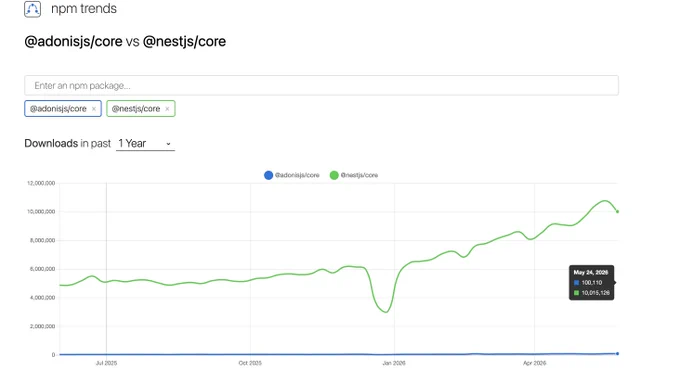
Task: Click the dropdown chevron beside 1 Year
Action: tap(168, 144)
